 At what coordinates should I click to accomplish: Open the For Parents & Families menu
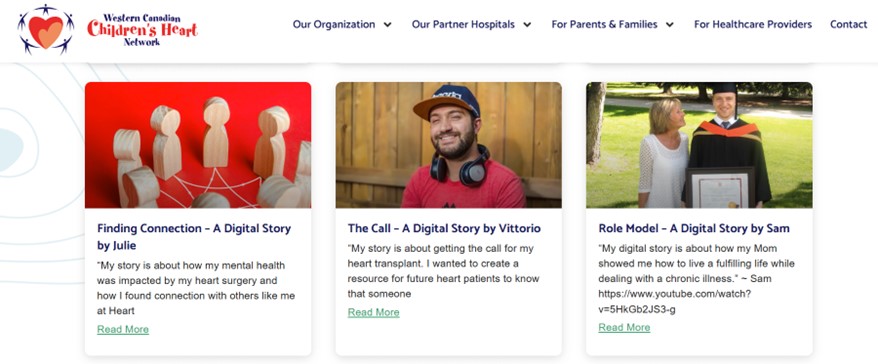pos(605,25)
